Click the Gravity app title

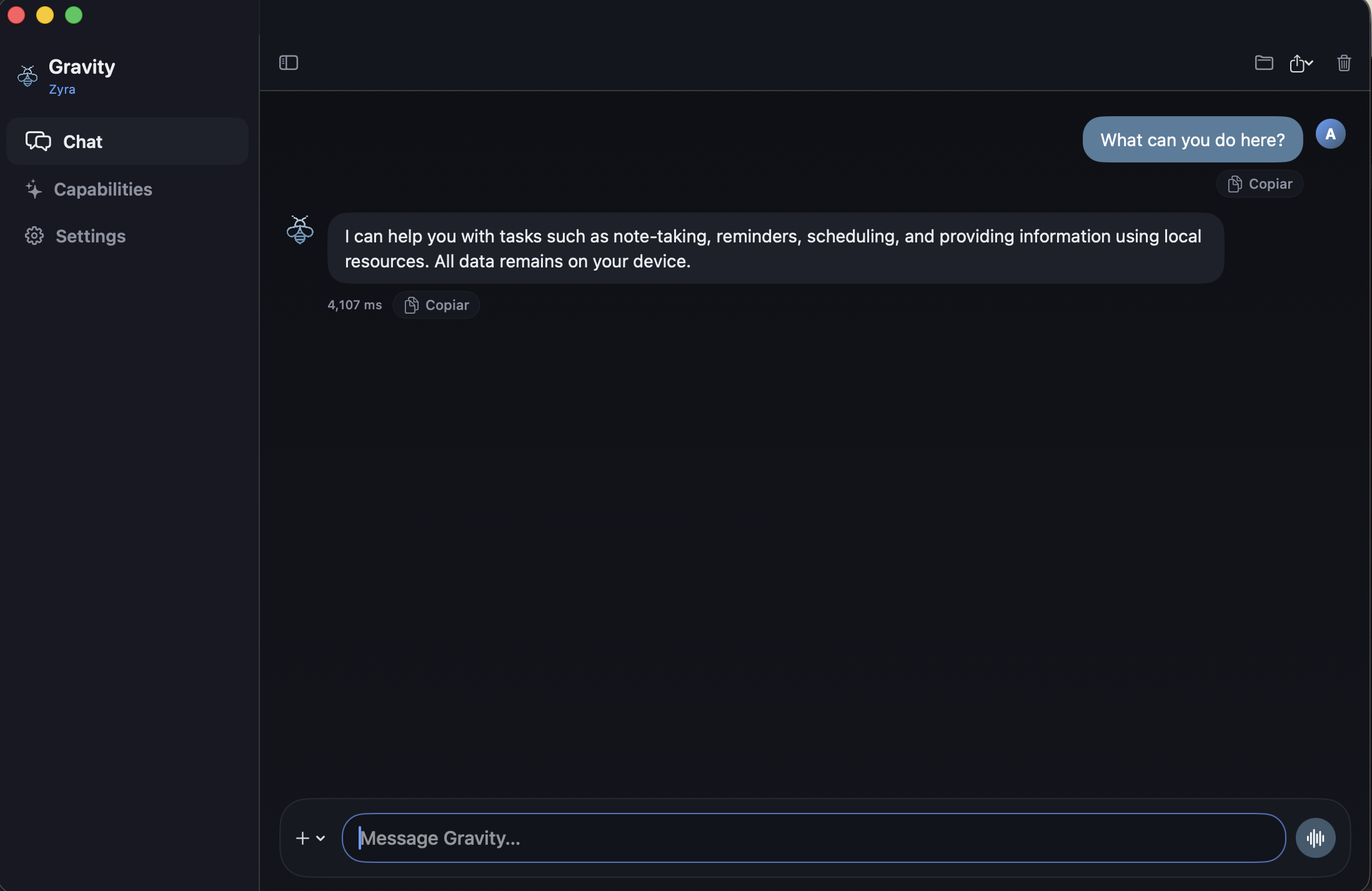82,67
